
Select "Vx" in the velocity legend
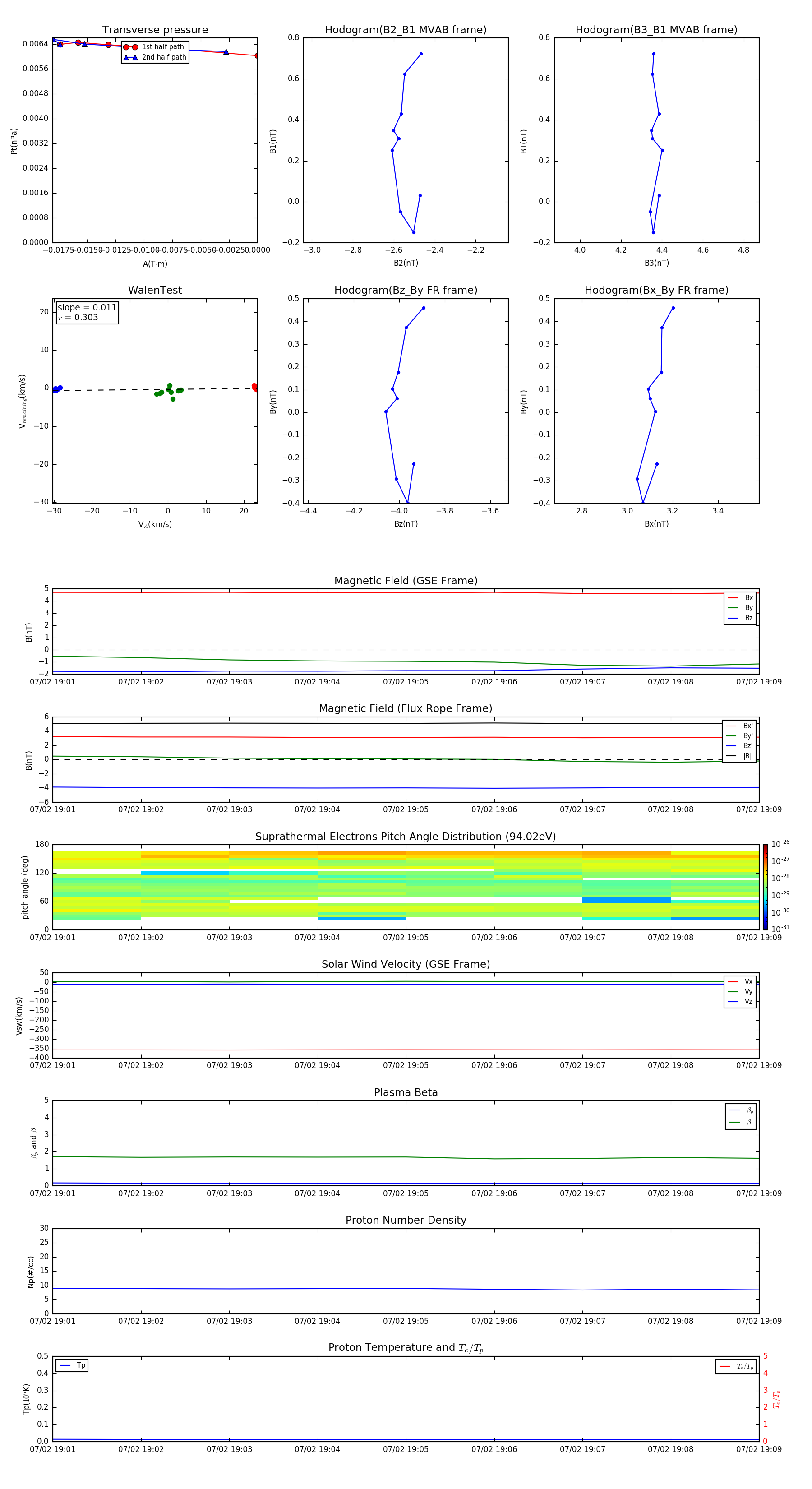(x=740, y=981)
